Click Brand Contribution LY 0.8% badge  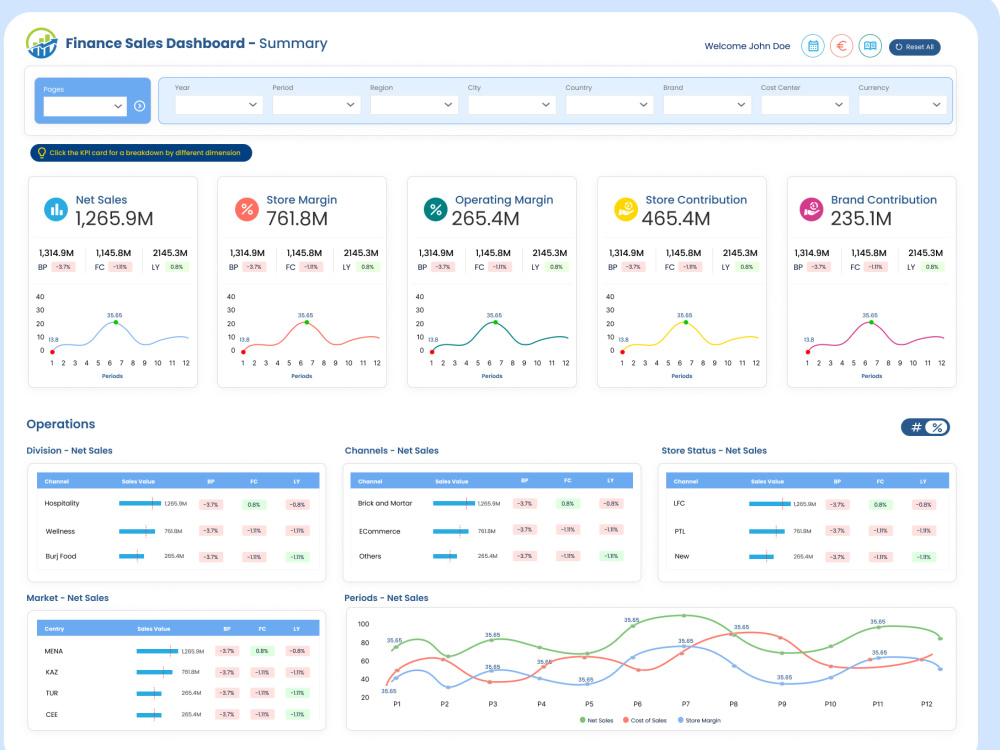click(932, 267)
